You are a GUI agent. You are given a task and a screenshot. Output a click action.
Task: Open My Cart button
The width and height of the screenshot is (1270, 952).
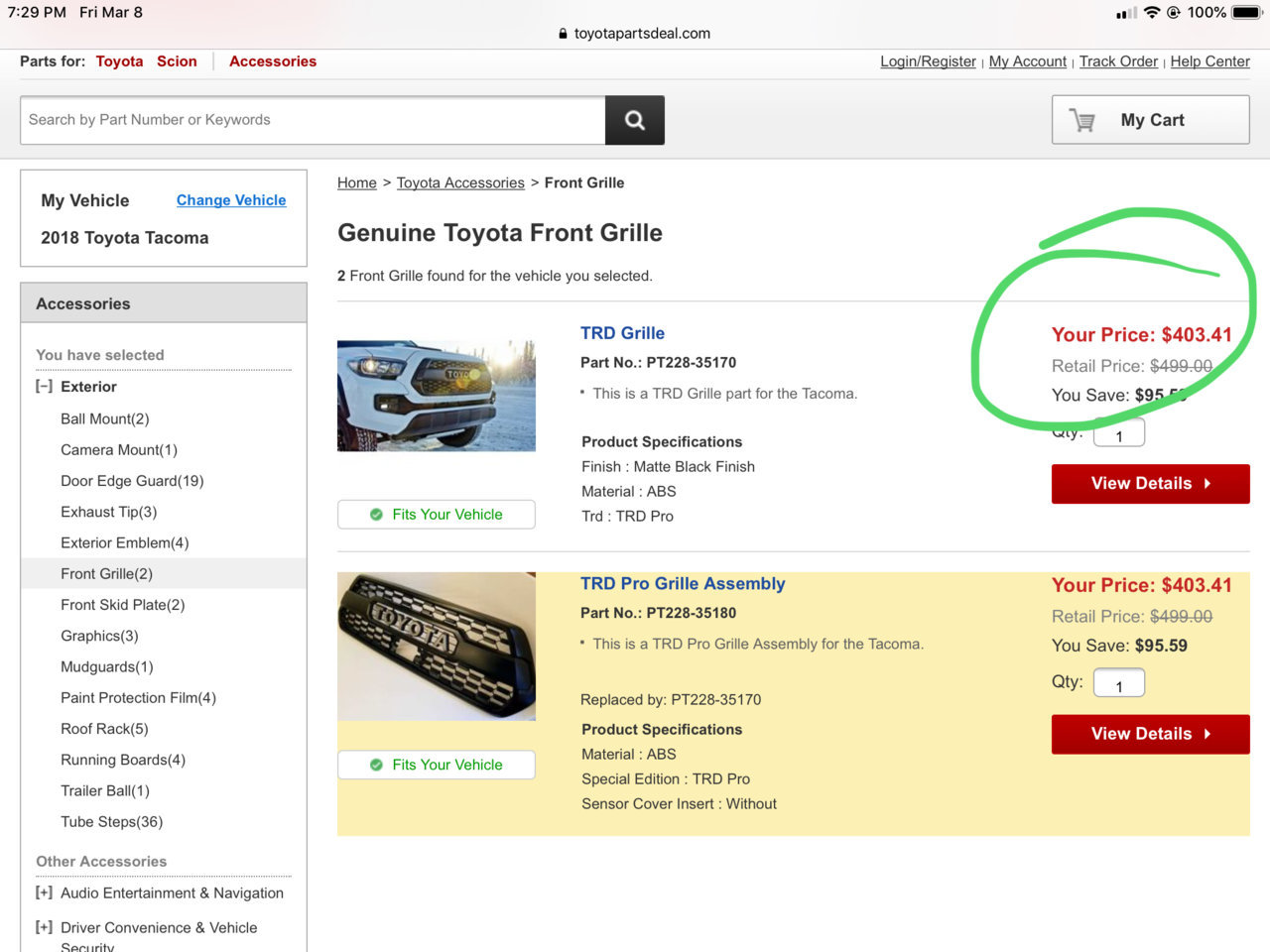coord(1150,120)
